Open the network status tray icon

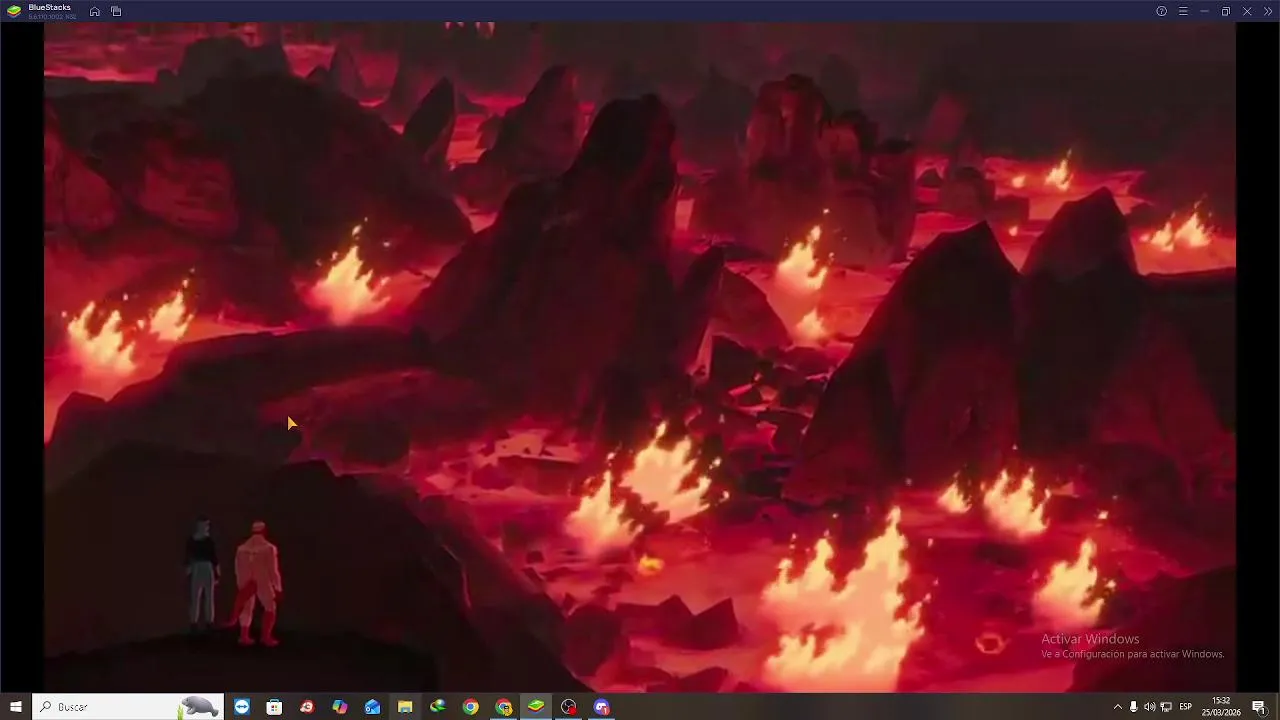[1166, 707]
